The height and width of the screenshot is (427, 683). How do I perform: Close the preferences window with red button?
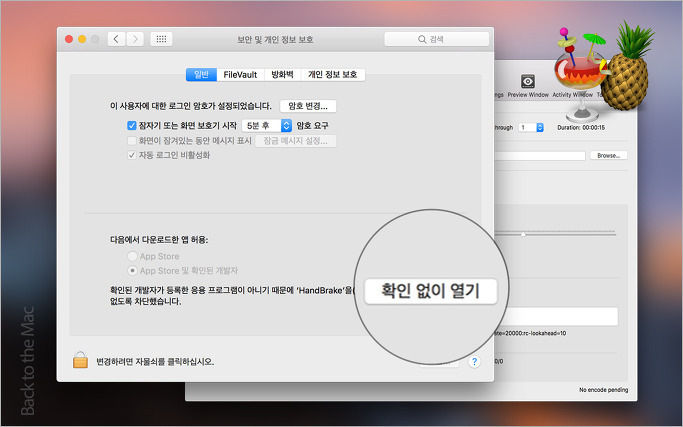69,39
